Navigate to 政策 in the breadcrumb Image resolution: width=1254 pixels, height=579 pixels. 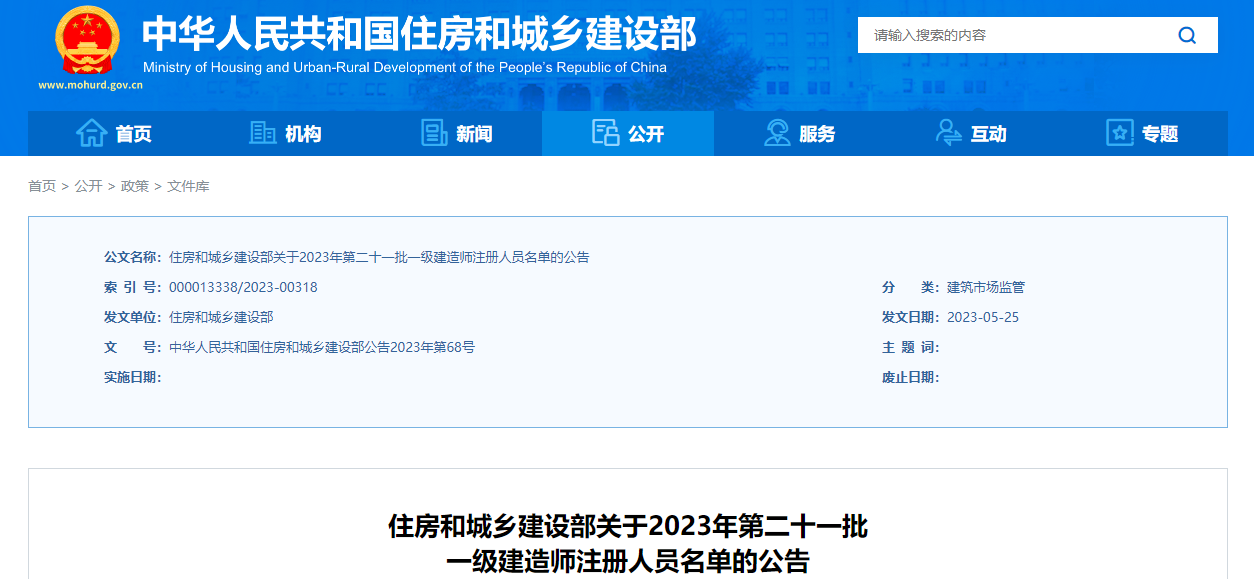(x=135, y=186)
